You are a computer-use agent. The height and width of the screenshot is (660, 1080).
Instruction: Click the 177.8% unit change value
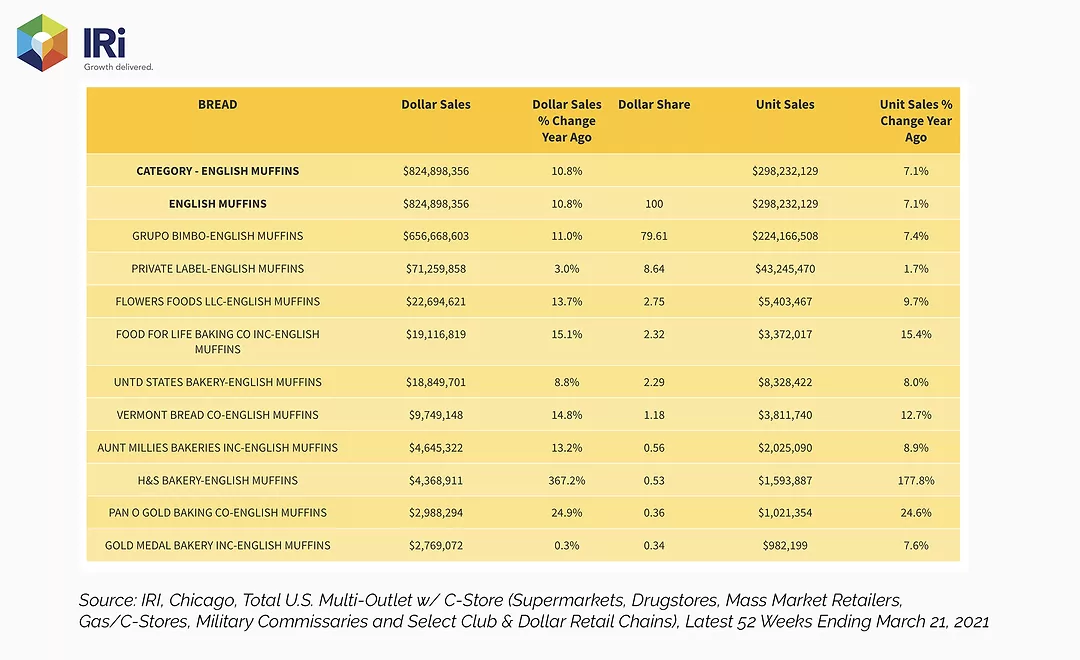916,480
